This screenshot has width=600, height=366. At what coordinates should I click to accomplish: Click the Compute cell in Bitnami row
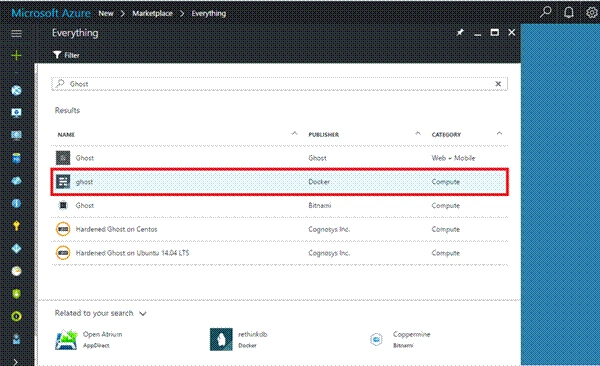[x=446, y=206]
